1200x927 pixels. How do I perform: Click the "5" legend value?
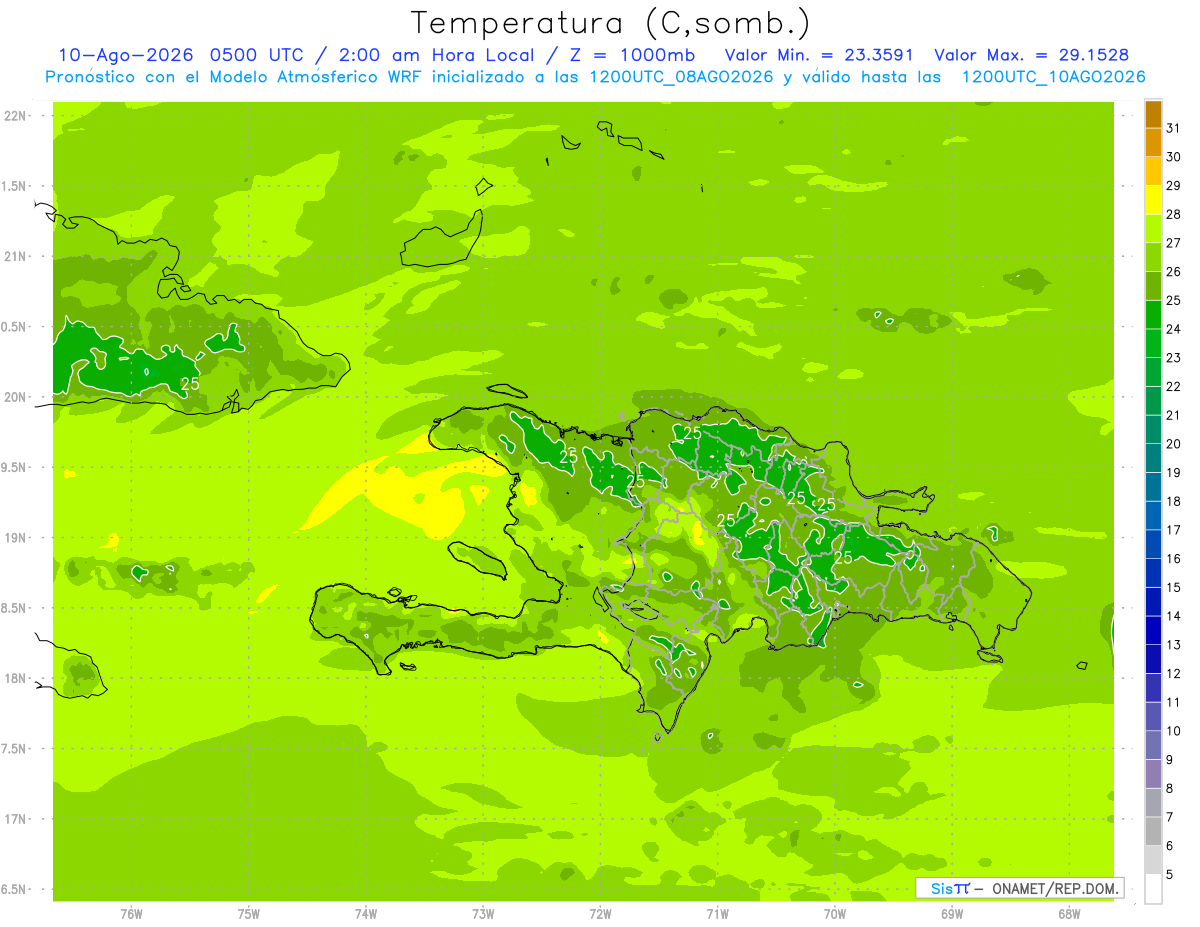[x=1170, y=875]
